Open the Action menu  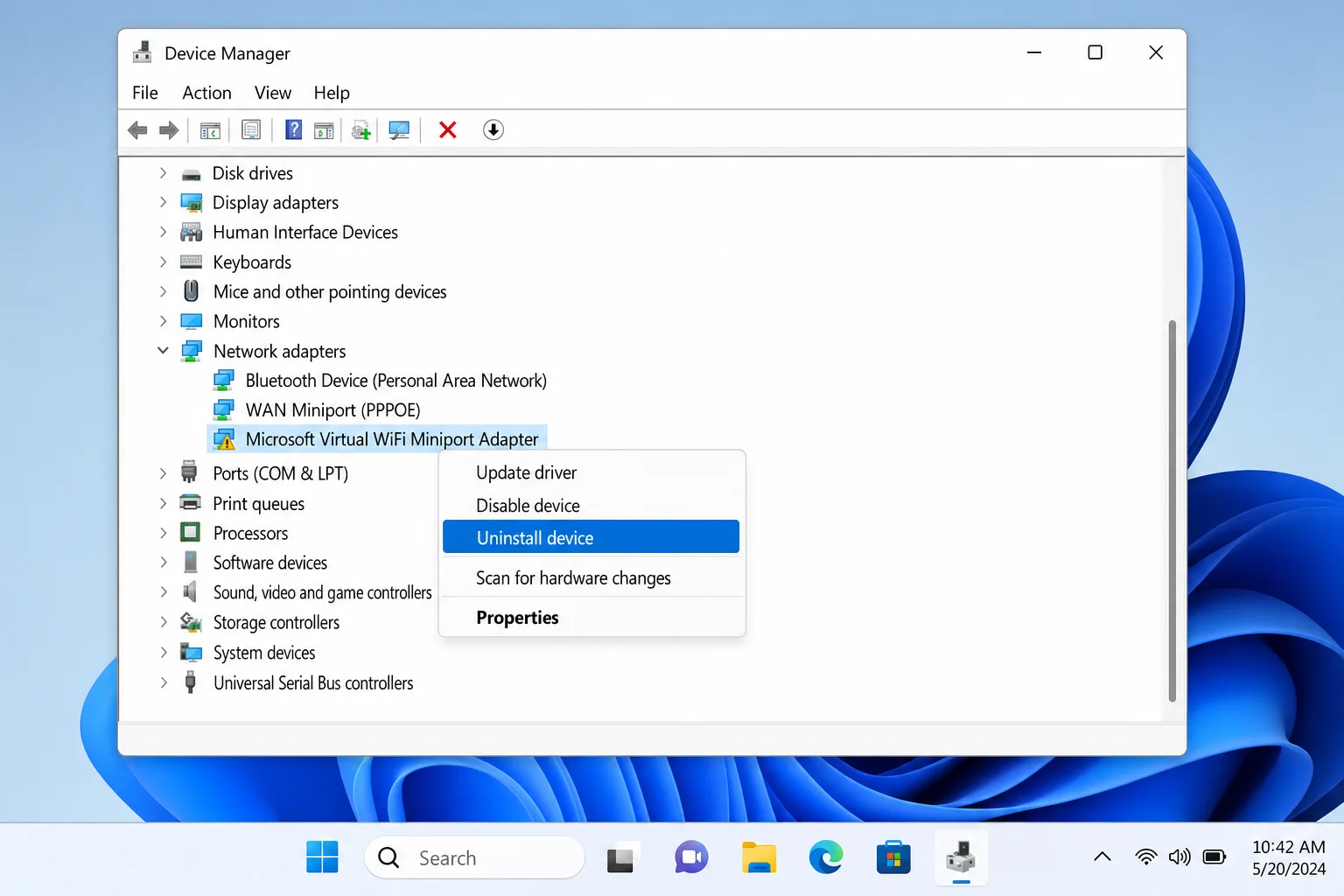point(207,93)
